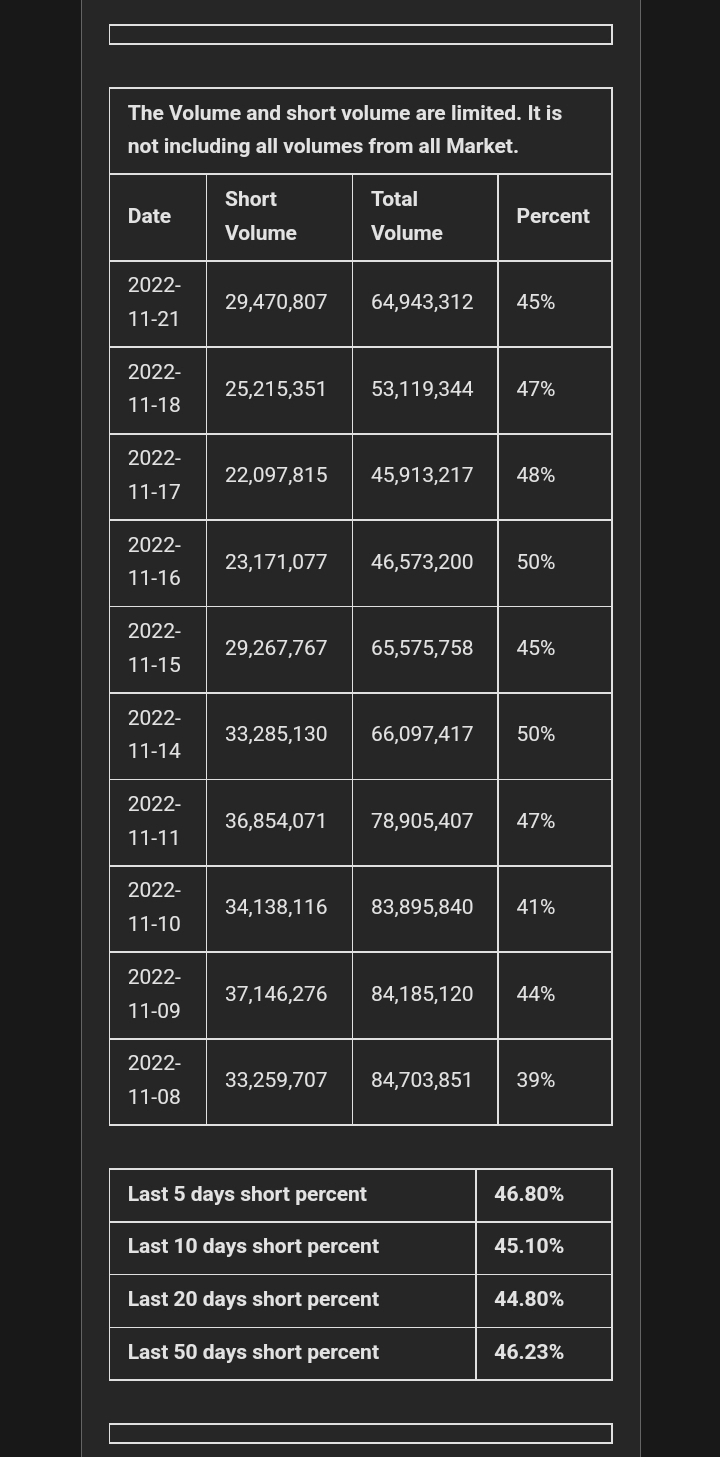
Task: Select short volume 29,267,767 cell
Action: [279, 649]
